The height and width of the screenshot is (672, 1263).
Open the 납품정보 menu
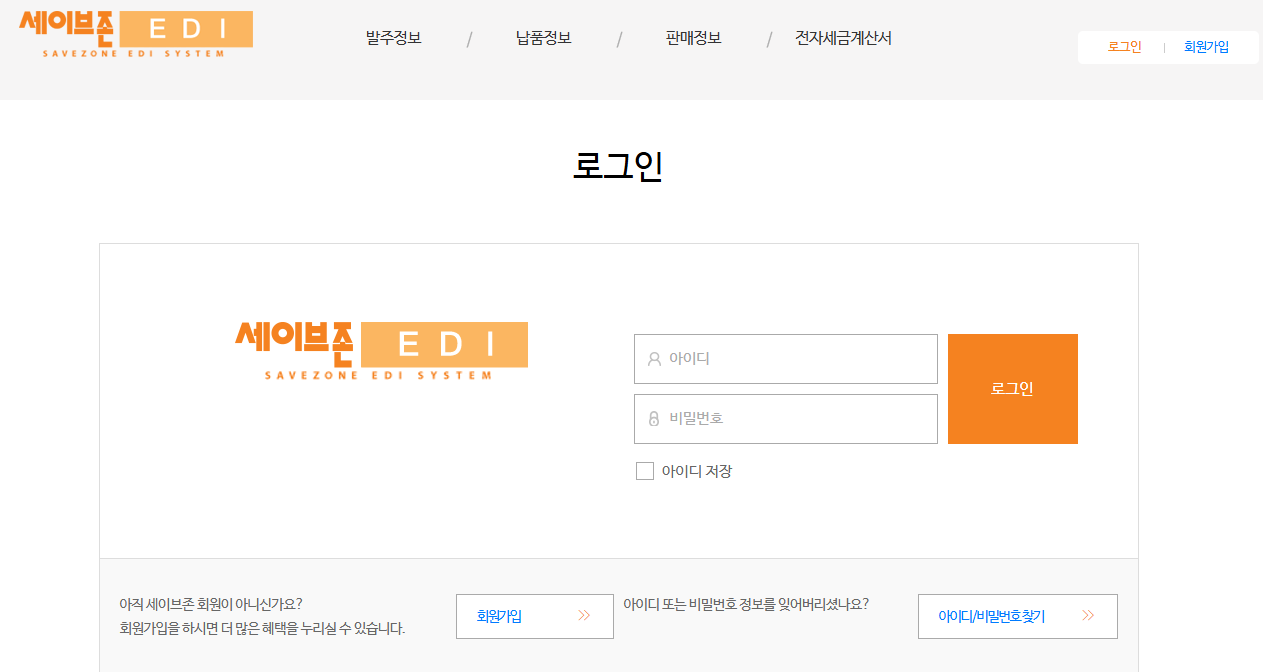[544, 38]
